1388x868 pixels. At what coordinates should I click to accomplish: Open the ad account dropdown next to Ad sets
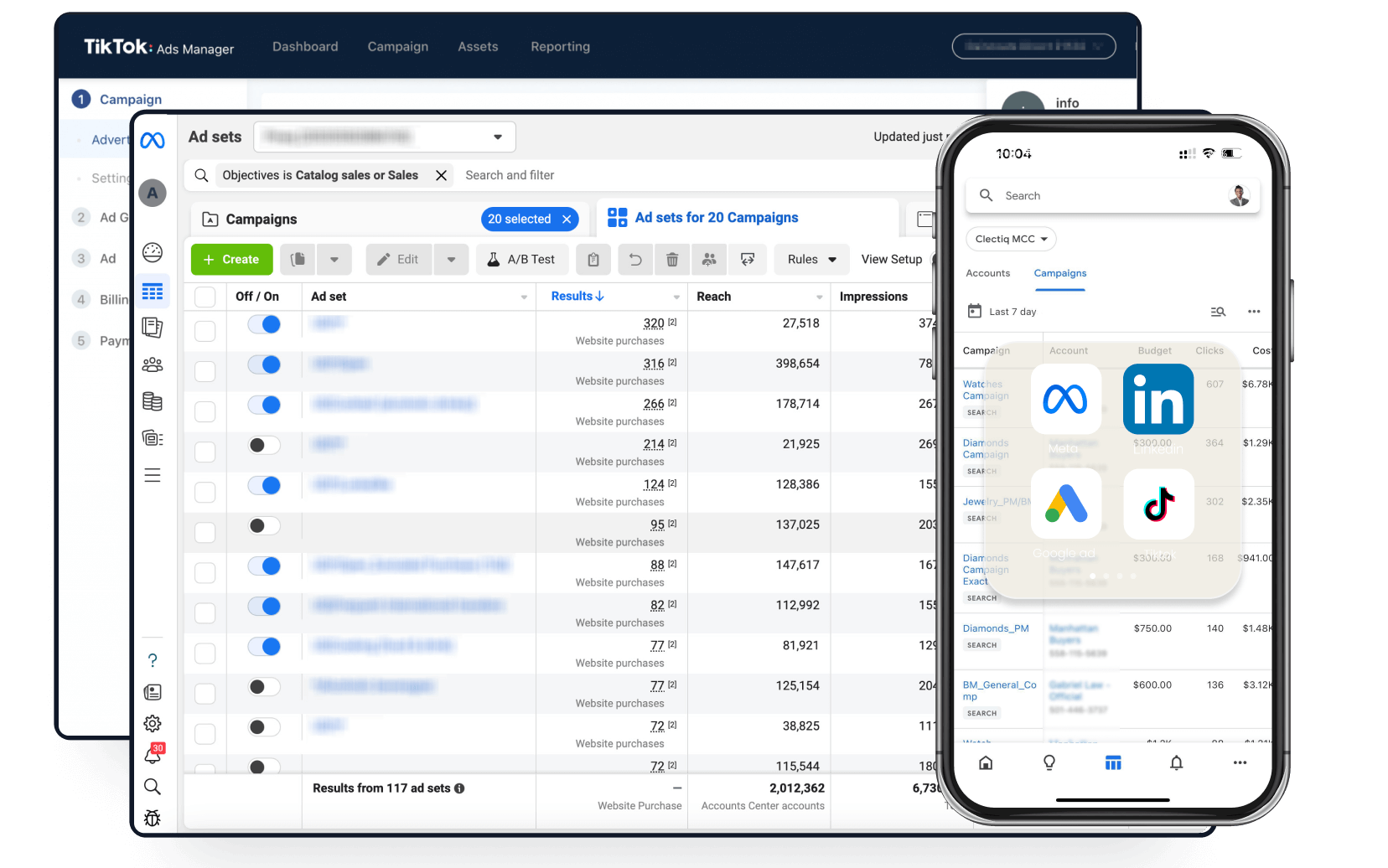pyautogui.click(x=385, y=137)
